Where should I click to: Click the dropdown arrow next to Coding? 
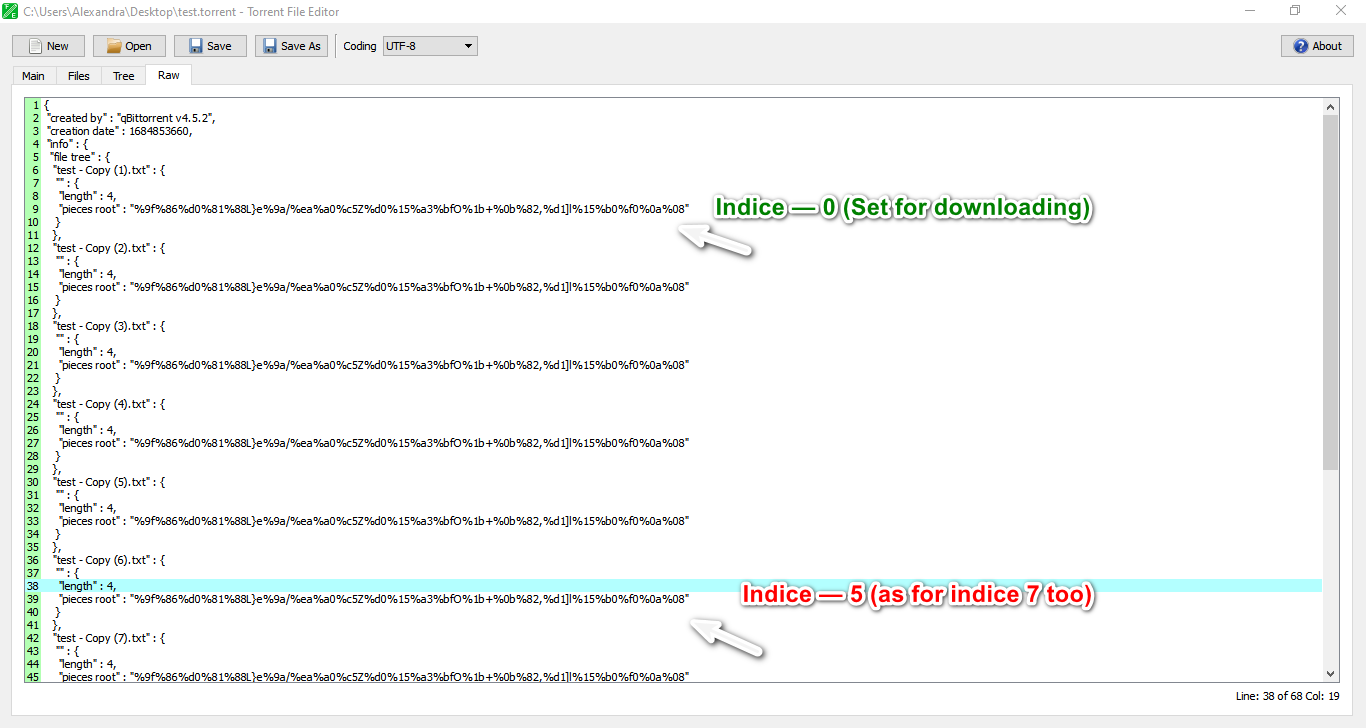466,45
